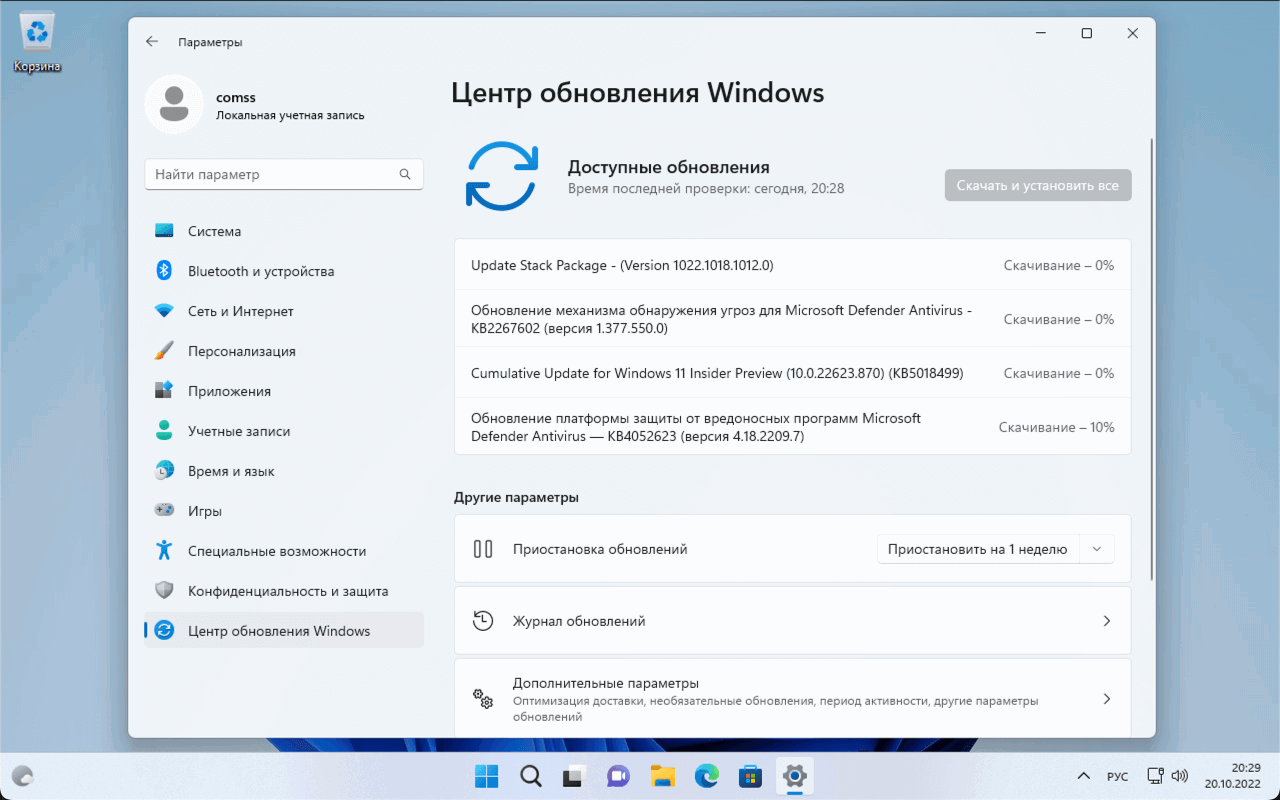Click the Settings gear on the taskbar
Screen dimensions: 1280x800
tap(795, 776)
